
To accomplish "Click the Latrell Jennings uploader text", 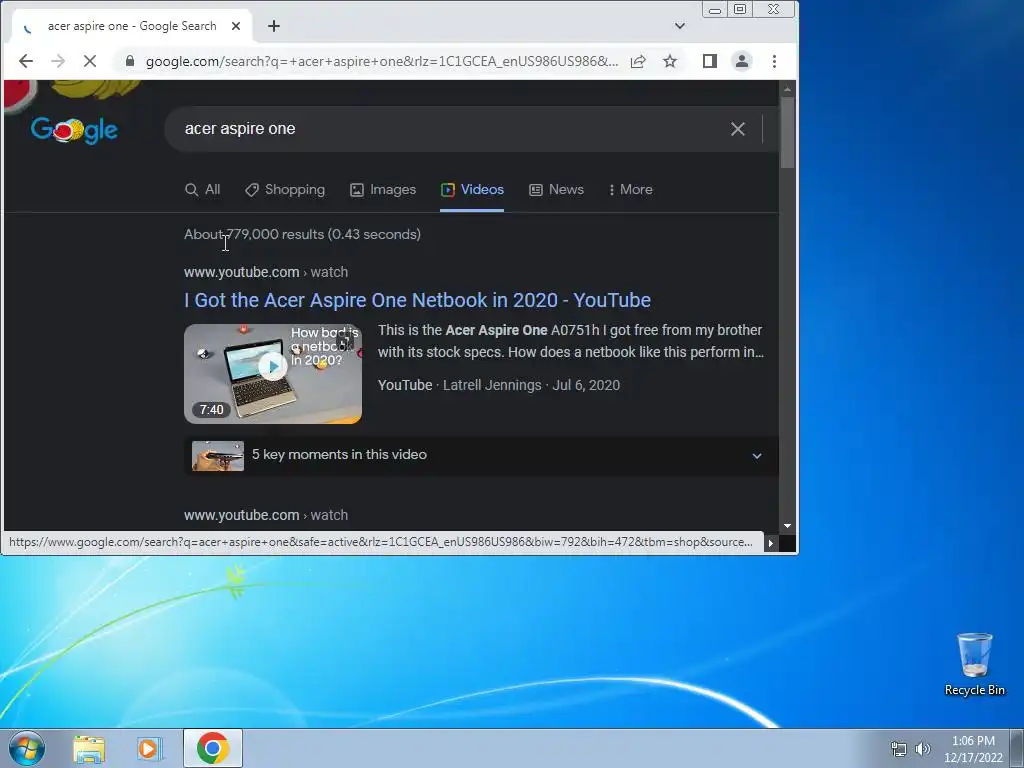I will pyautogui.click(x=492, y=385).
